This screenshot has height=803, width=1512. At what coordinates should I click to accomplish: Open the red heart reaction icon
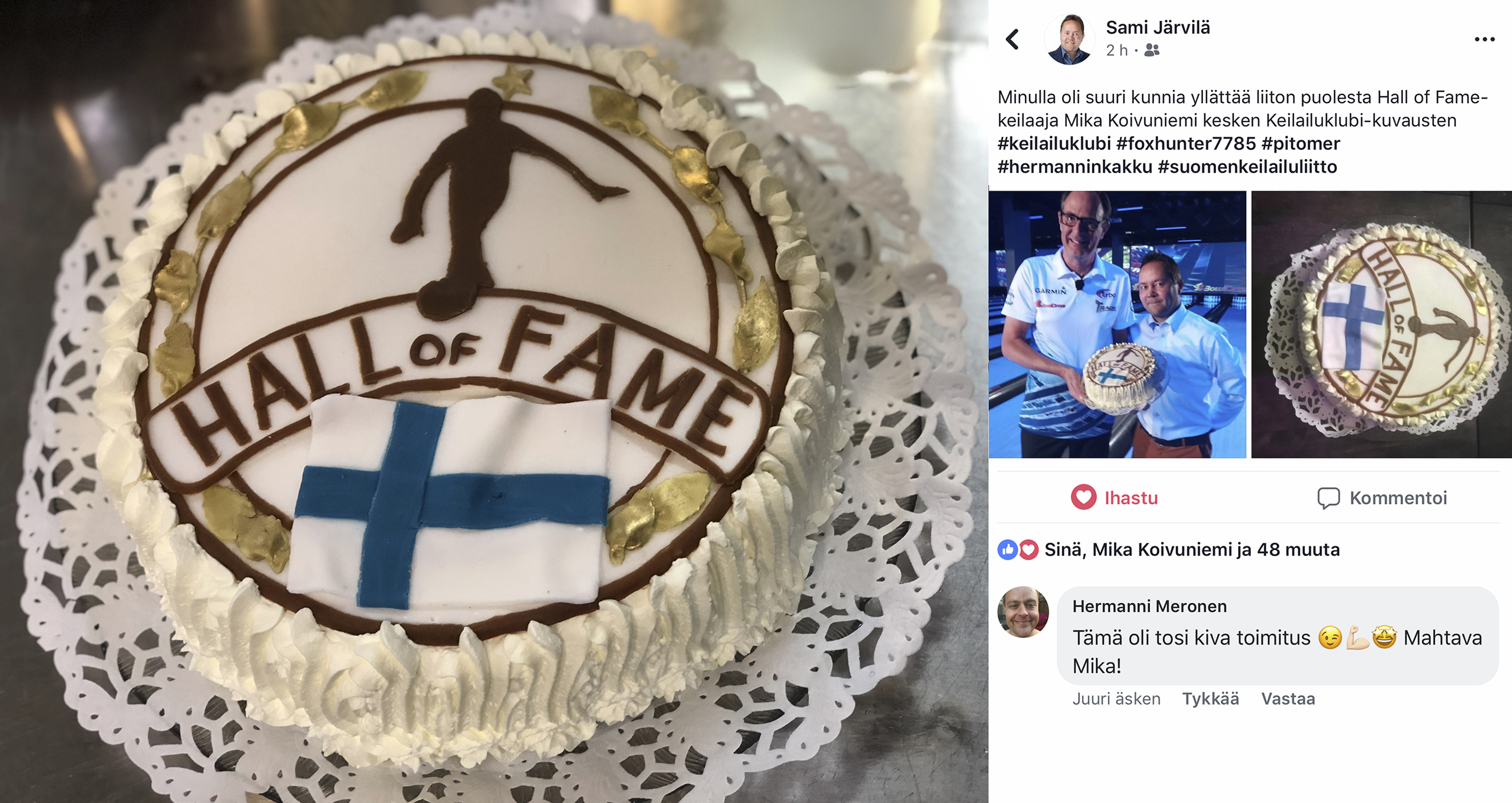click(x=1028, y=550)
